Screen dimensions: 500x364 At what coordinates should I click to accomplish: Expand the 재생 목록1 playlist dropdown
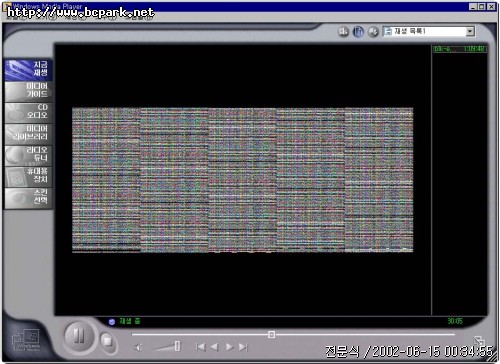coord(470,31)
